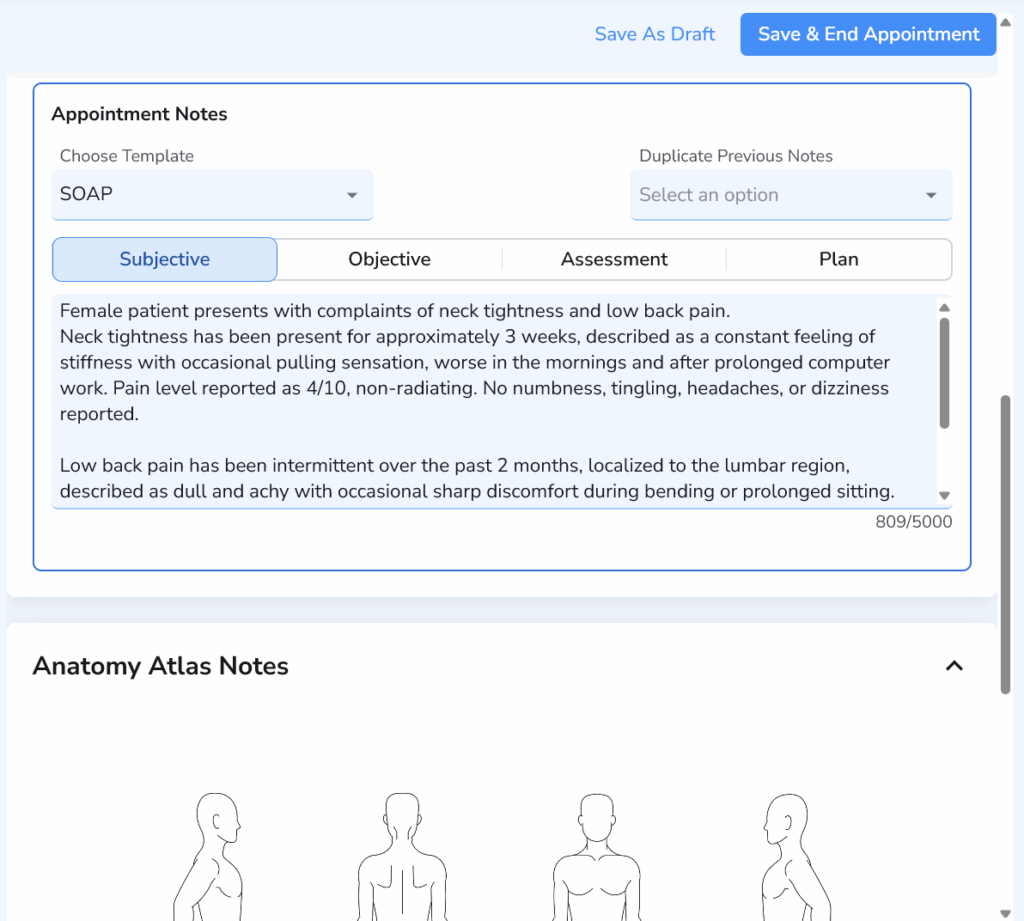Image resolution: width=1024 pixels, height=921 pixels.
Task: Click the Choose Template dropdown arrow
Action: click(x=352, y=196)
